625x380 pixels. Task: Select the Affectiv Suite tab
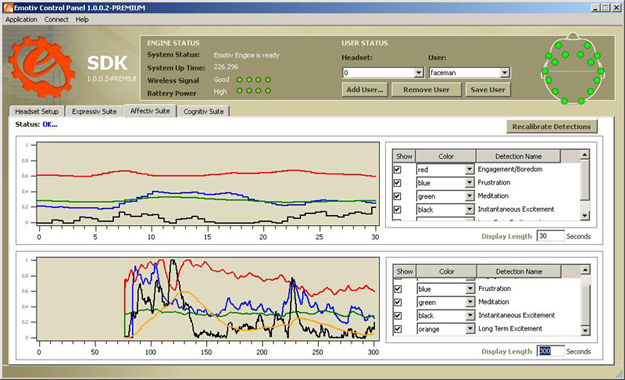(x=150, y=111)
